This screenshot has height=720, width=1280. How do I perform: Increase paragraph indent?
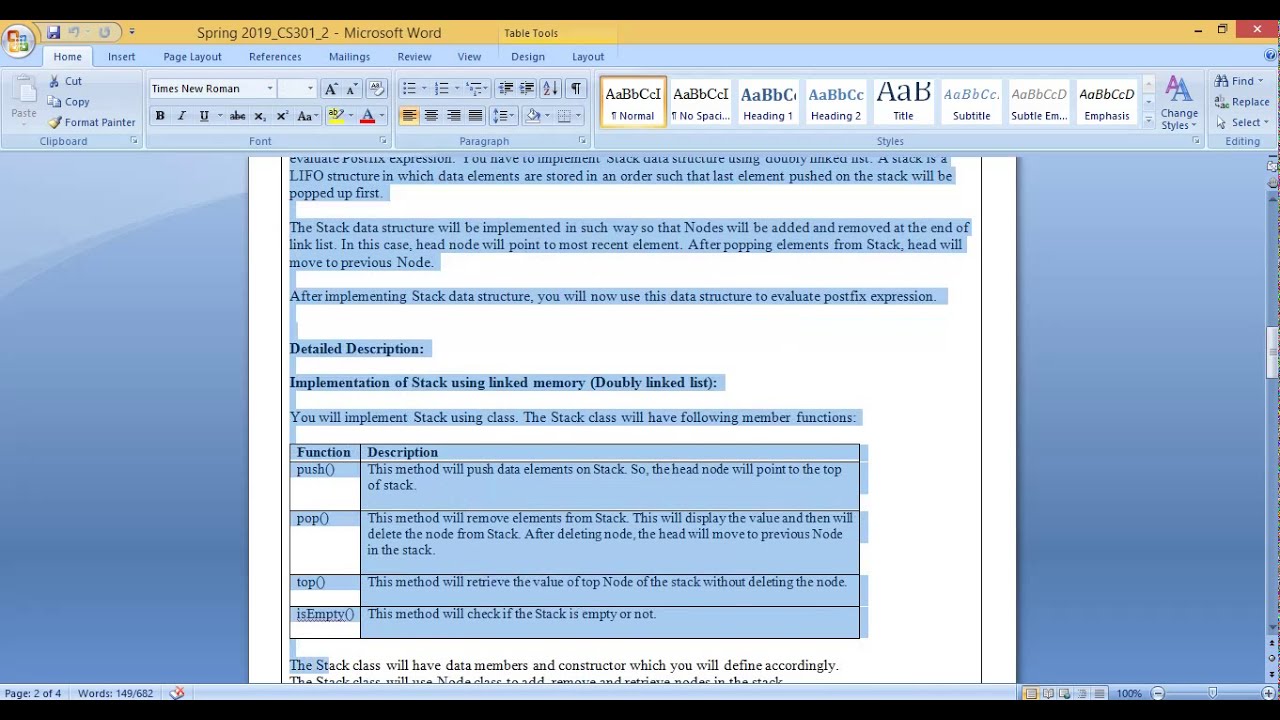527,89
